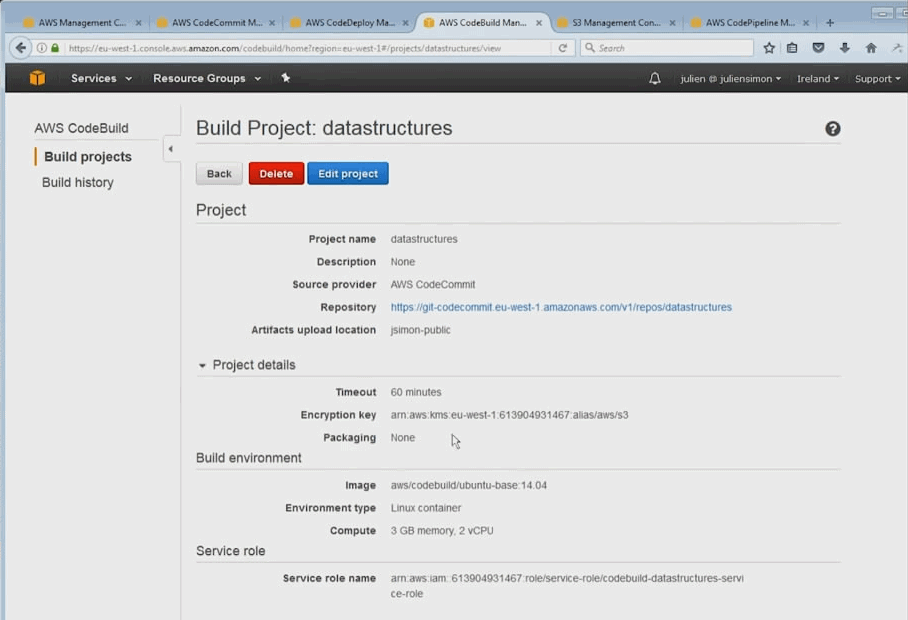The image size is (908, 620).
Task: Open the bookmarks list icon
Action: tap(792, 48)
